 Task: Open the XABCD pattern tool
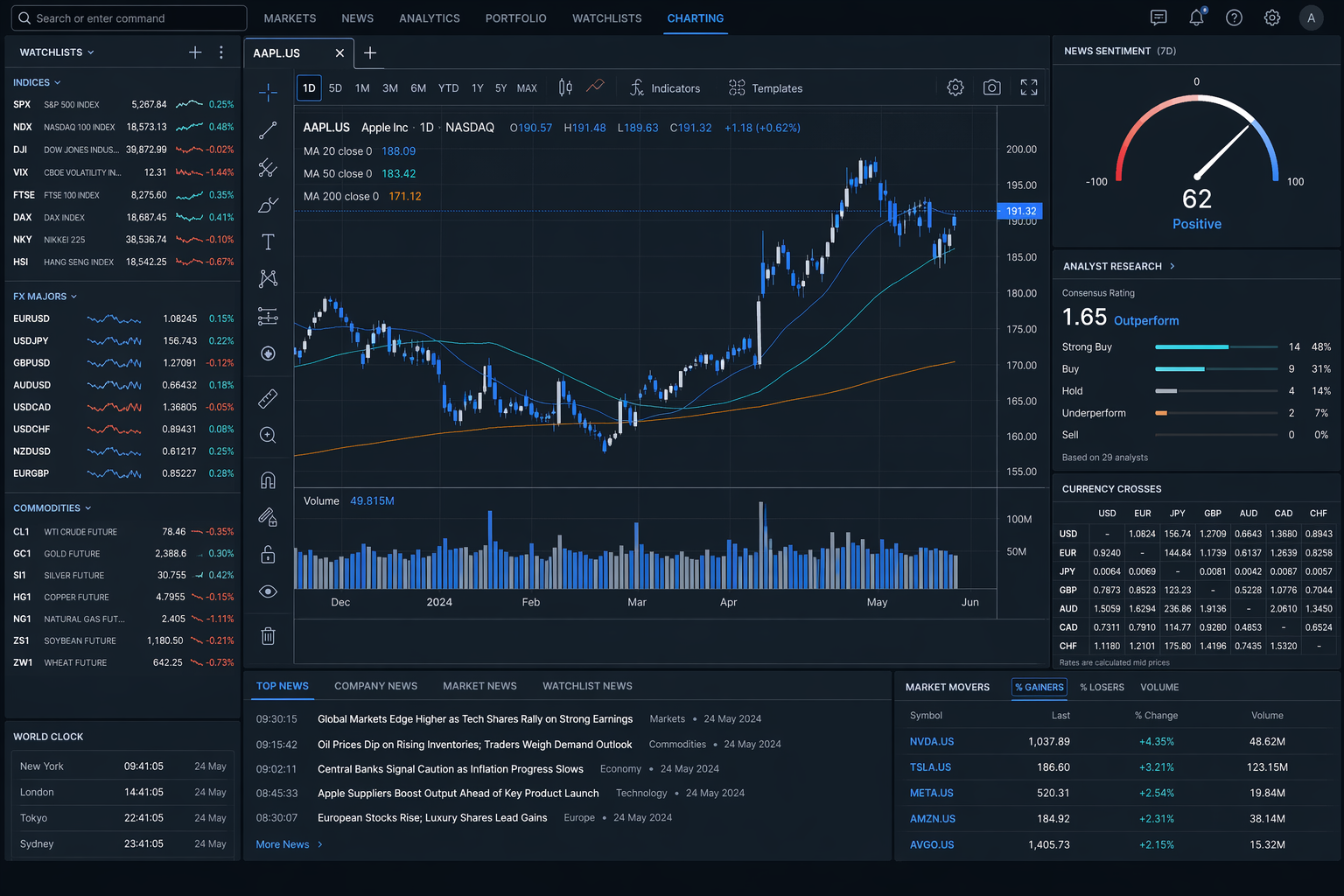pyautogui.click(x=268, y=278)
